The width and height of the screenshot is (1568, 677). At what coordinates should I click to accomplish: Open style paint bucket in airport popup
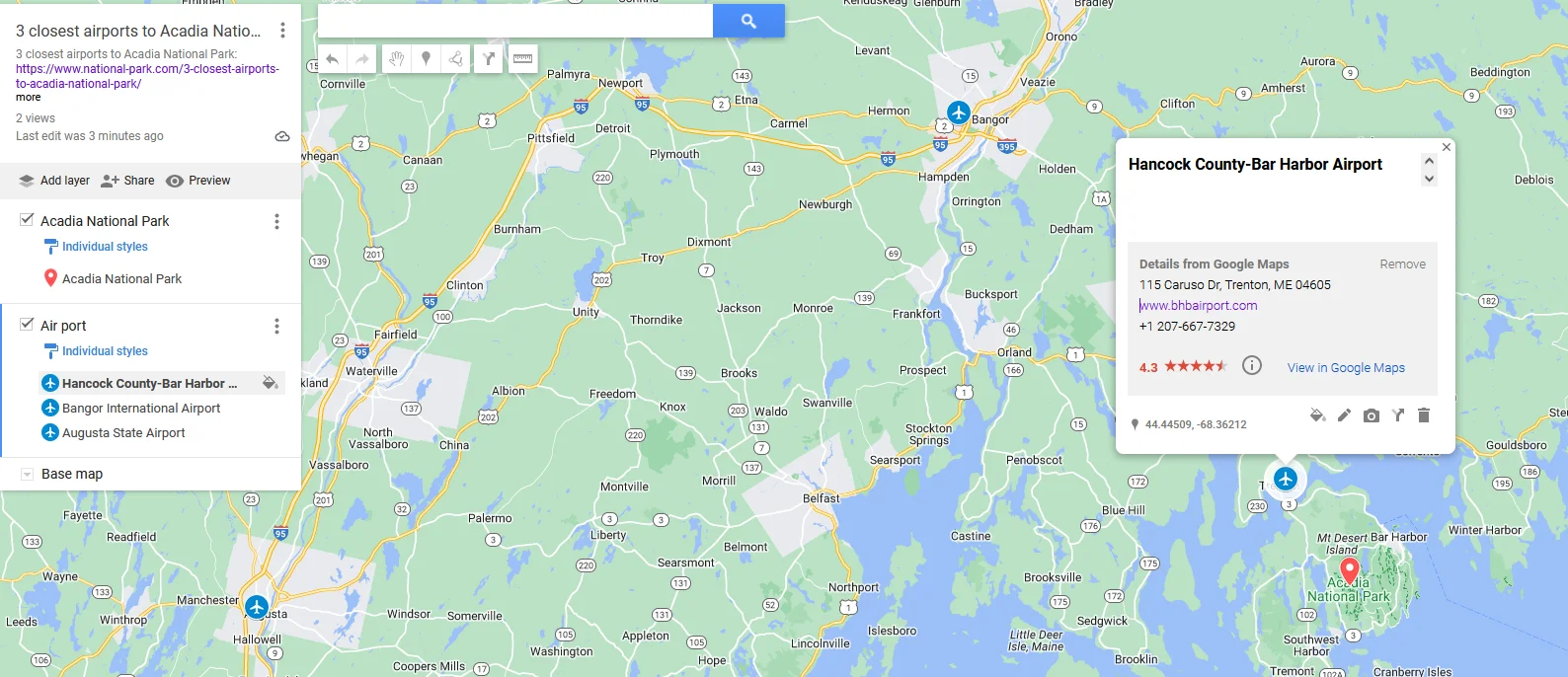pos(1317,415)
